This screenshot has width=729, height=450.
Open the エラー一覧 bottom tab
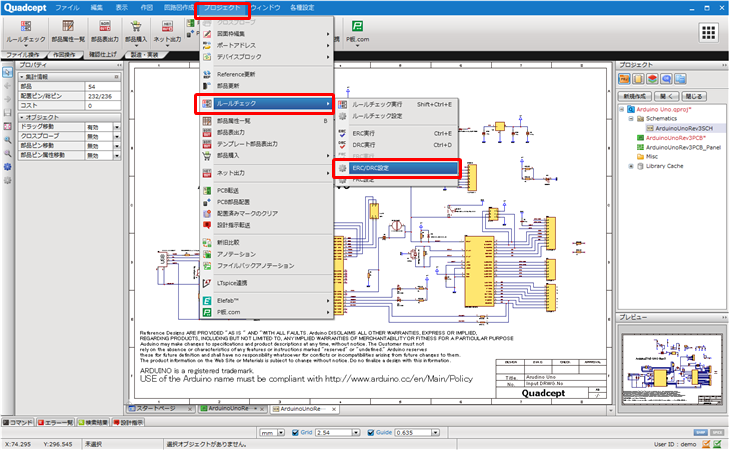[56, 423]
